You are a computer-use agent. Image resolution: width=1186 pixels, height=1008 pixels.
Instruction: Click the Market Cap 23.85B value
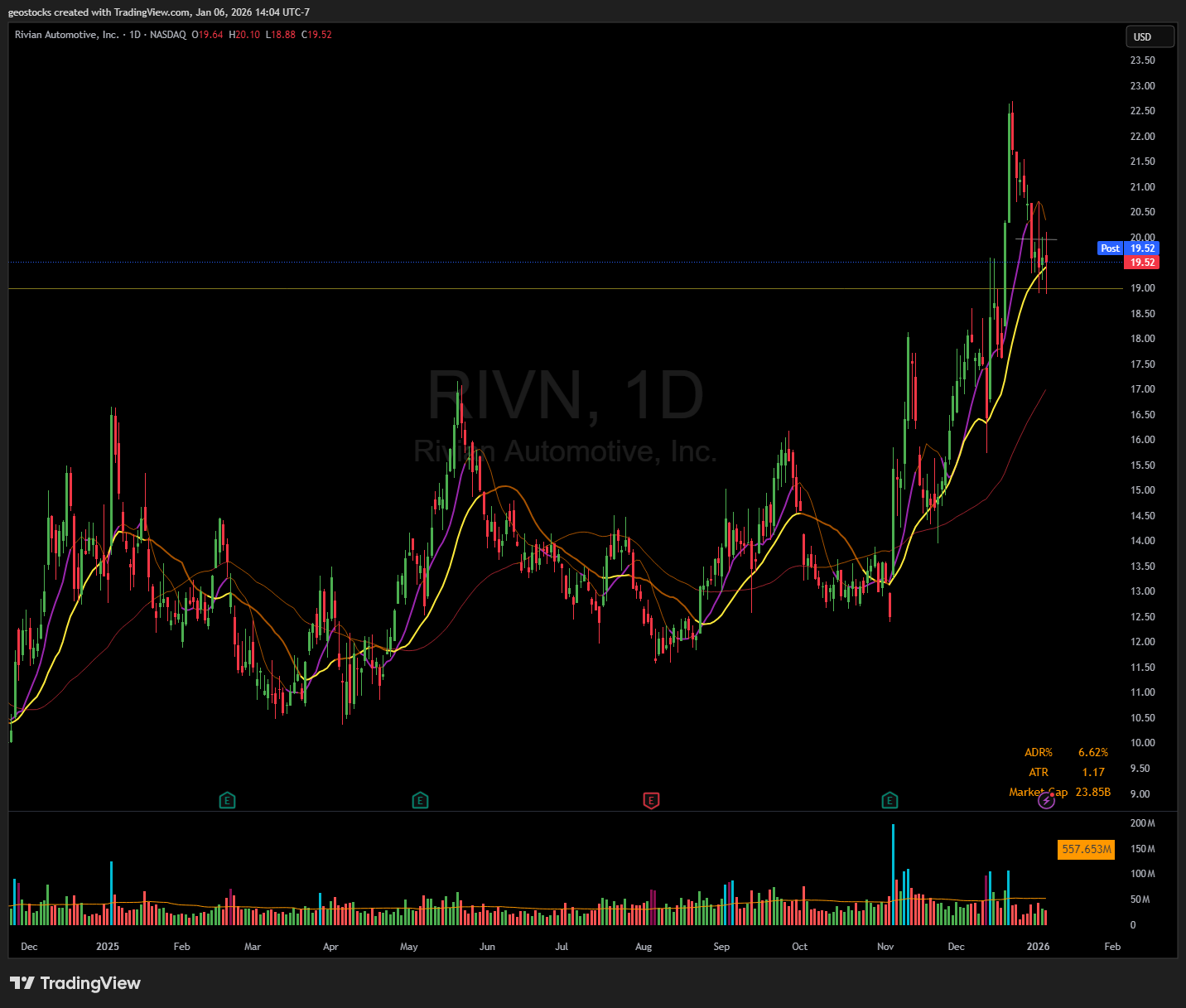[1092, 793]
